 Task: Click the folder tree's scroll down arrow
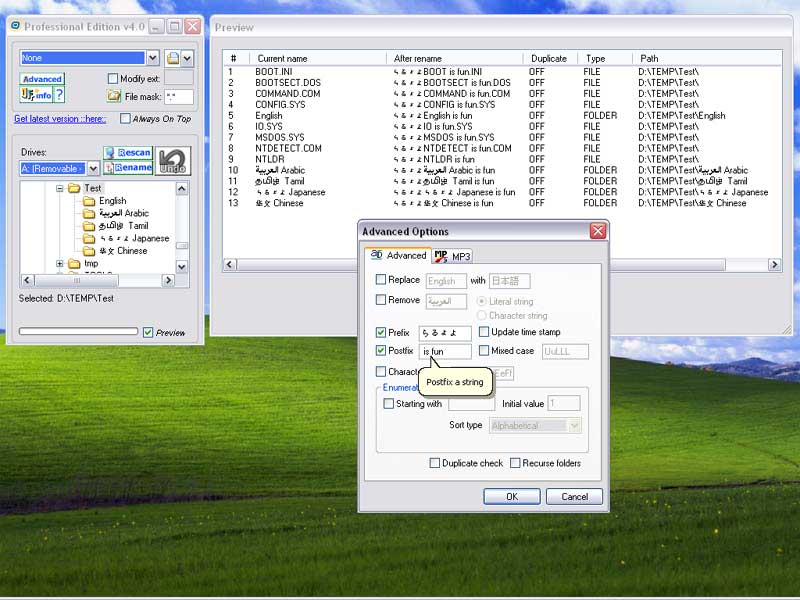coord(182,266)
